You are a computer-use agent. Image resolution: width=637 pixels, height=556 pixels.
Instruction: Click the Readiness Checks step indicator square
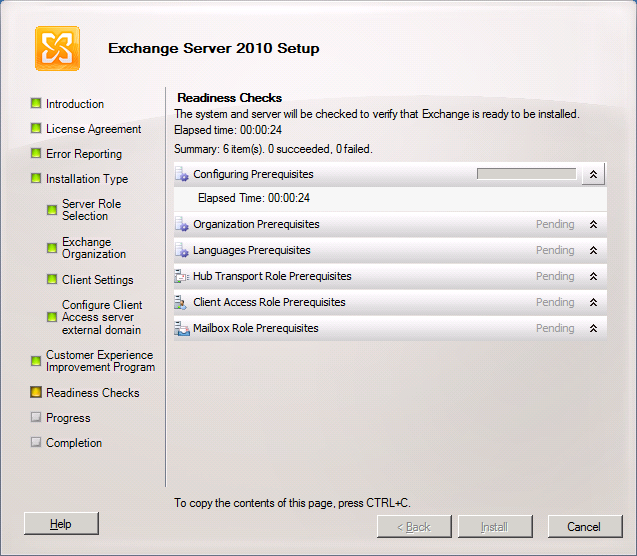point(36,393)
